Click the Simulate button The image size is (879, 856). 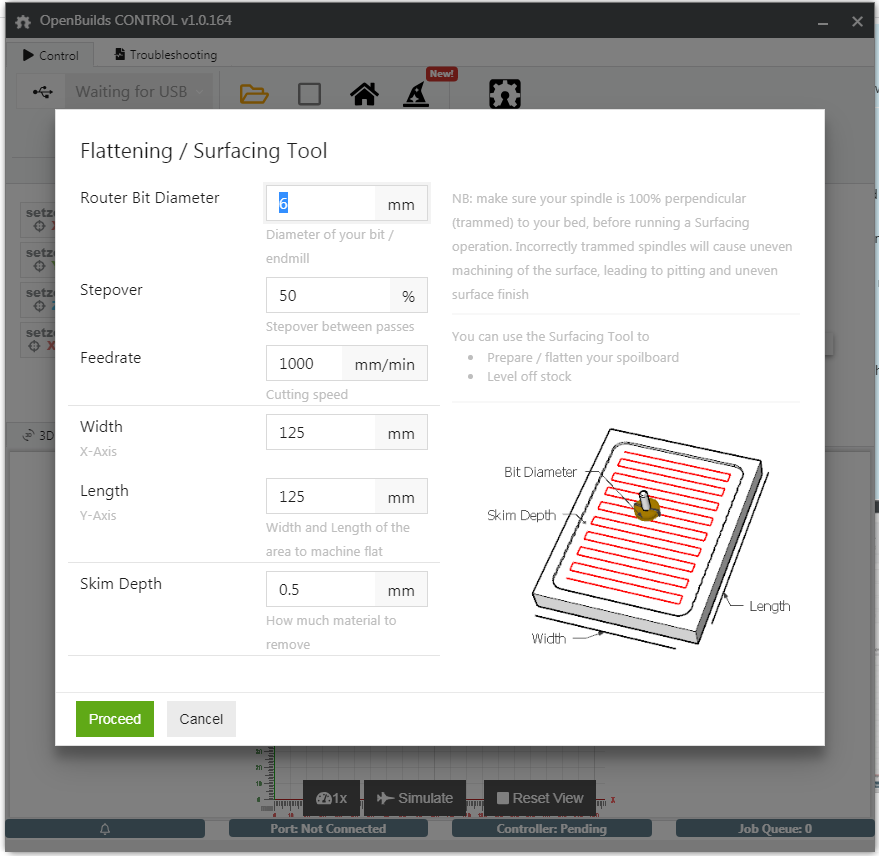coord(415,798)
